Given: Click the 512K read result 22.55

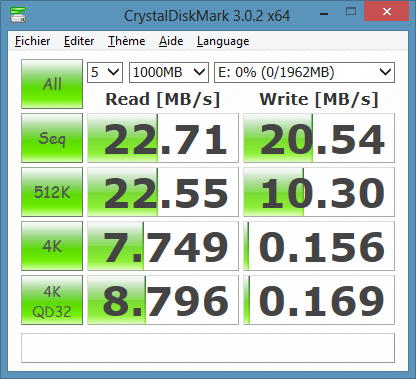Looking at the screenshot, I should (163, 192).
